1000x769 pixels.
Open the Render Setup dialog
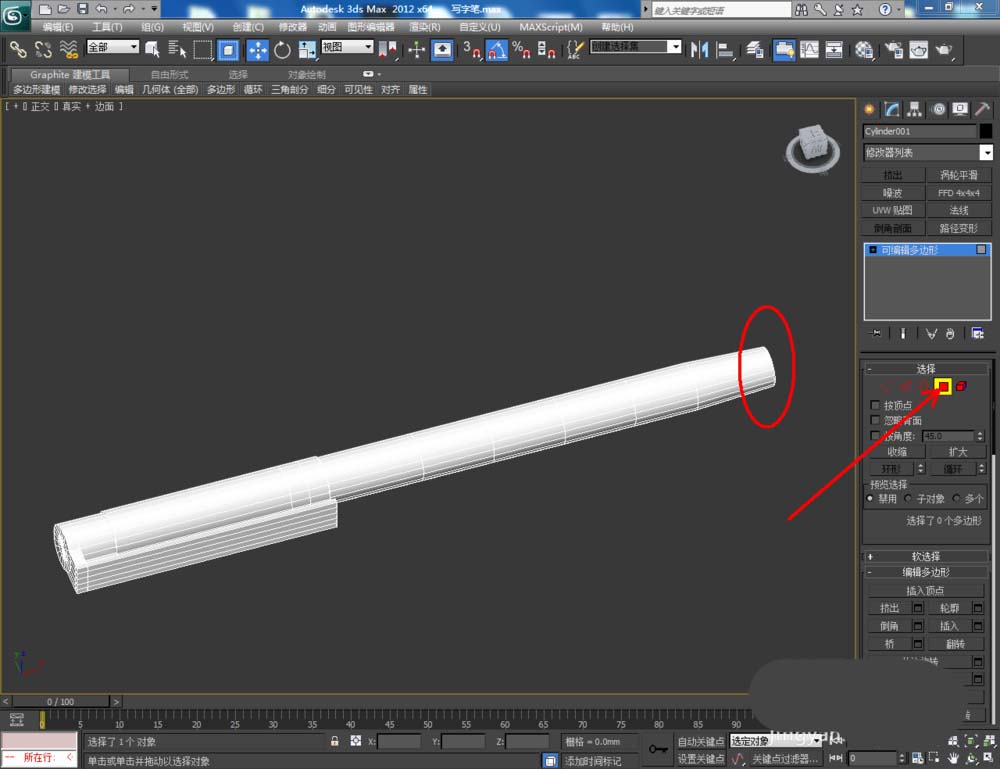point(893,49)
